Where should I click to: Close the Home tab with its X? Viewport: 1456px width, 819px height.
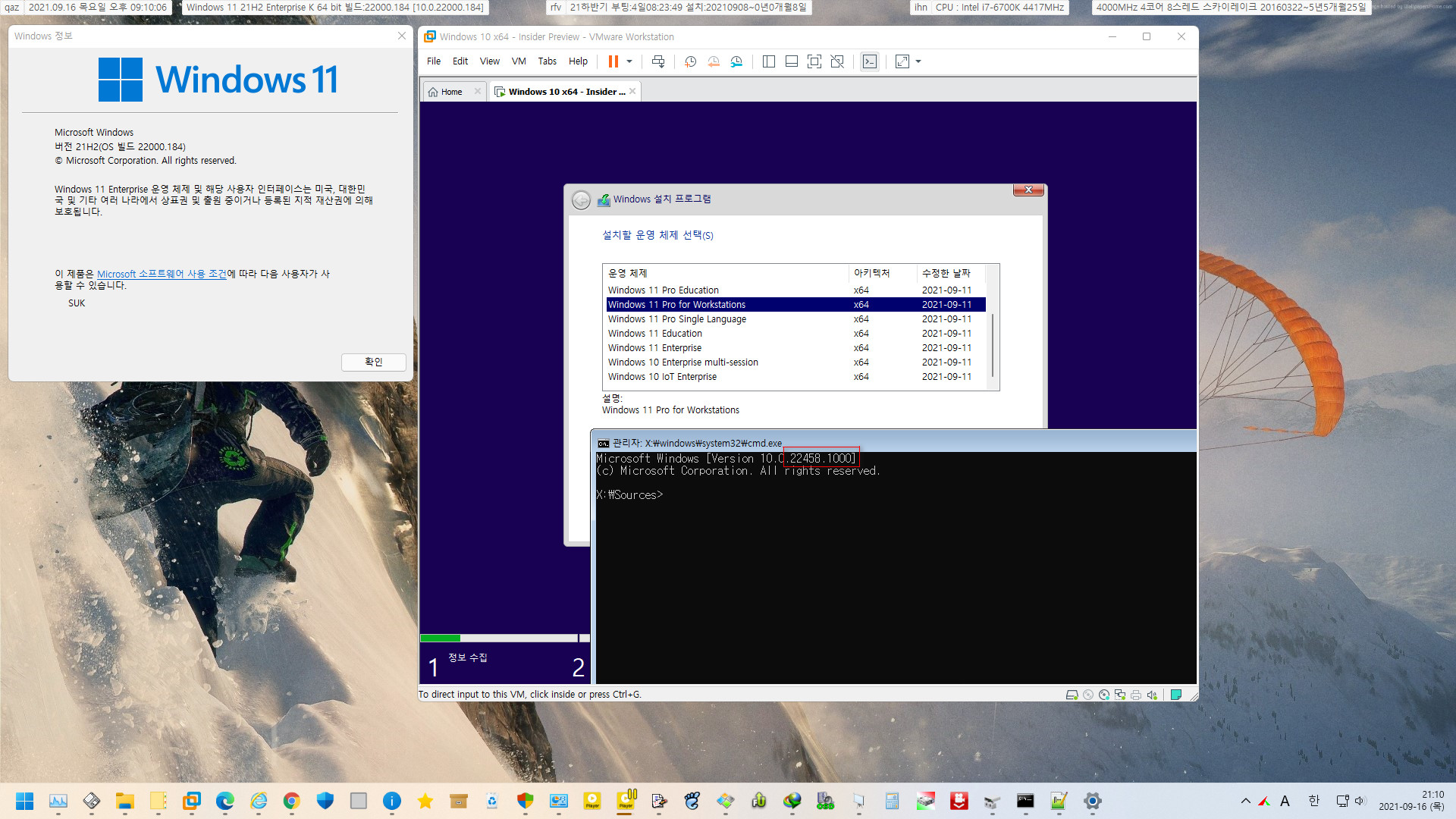pos(477,91)
